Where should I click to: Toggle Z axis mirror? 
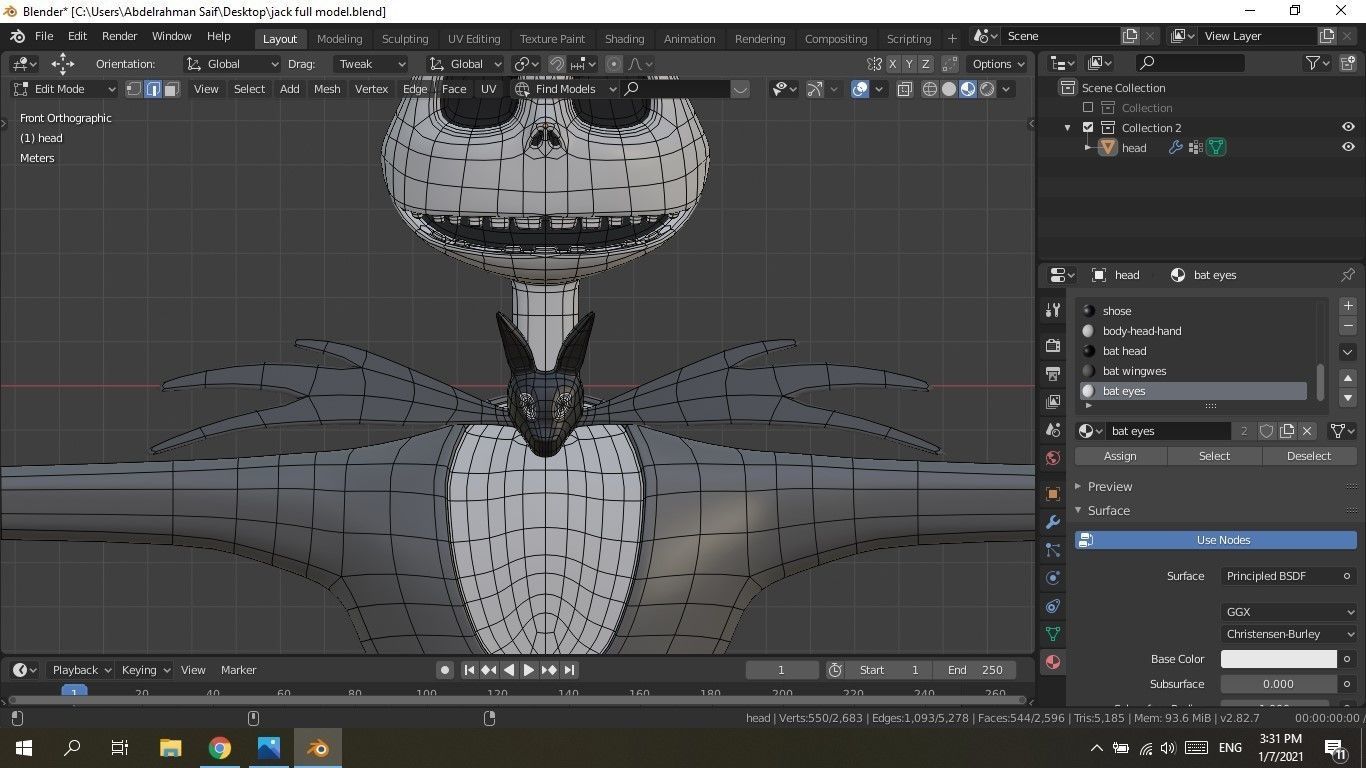coord(926,64)
